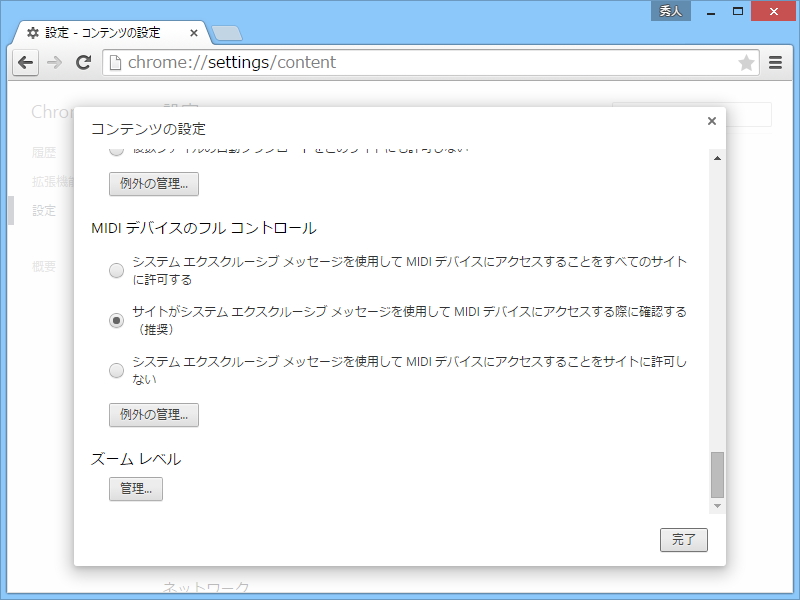This screenshot has width=800, height=600.
Task: Open 例外の管理 under MIDI settings
Action: pyautogui.click(x=153, y=414)
